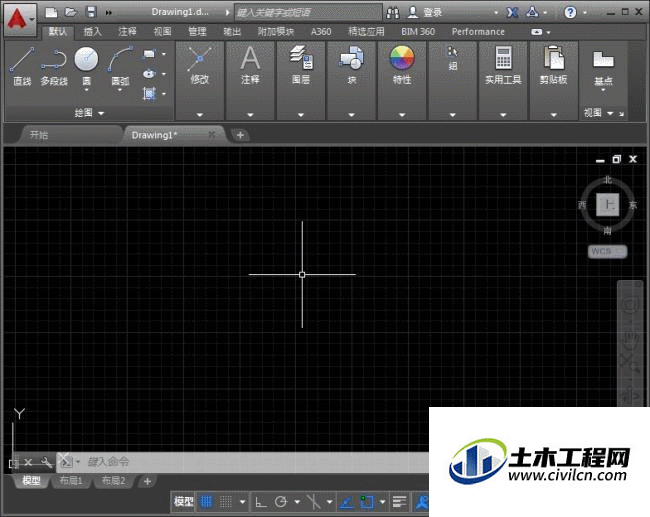The image size is (650, 517).
Task: Click the keyword search input field
Action: click(x=308, y=13)
